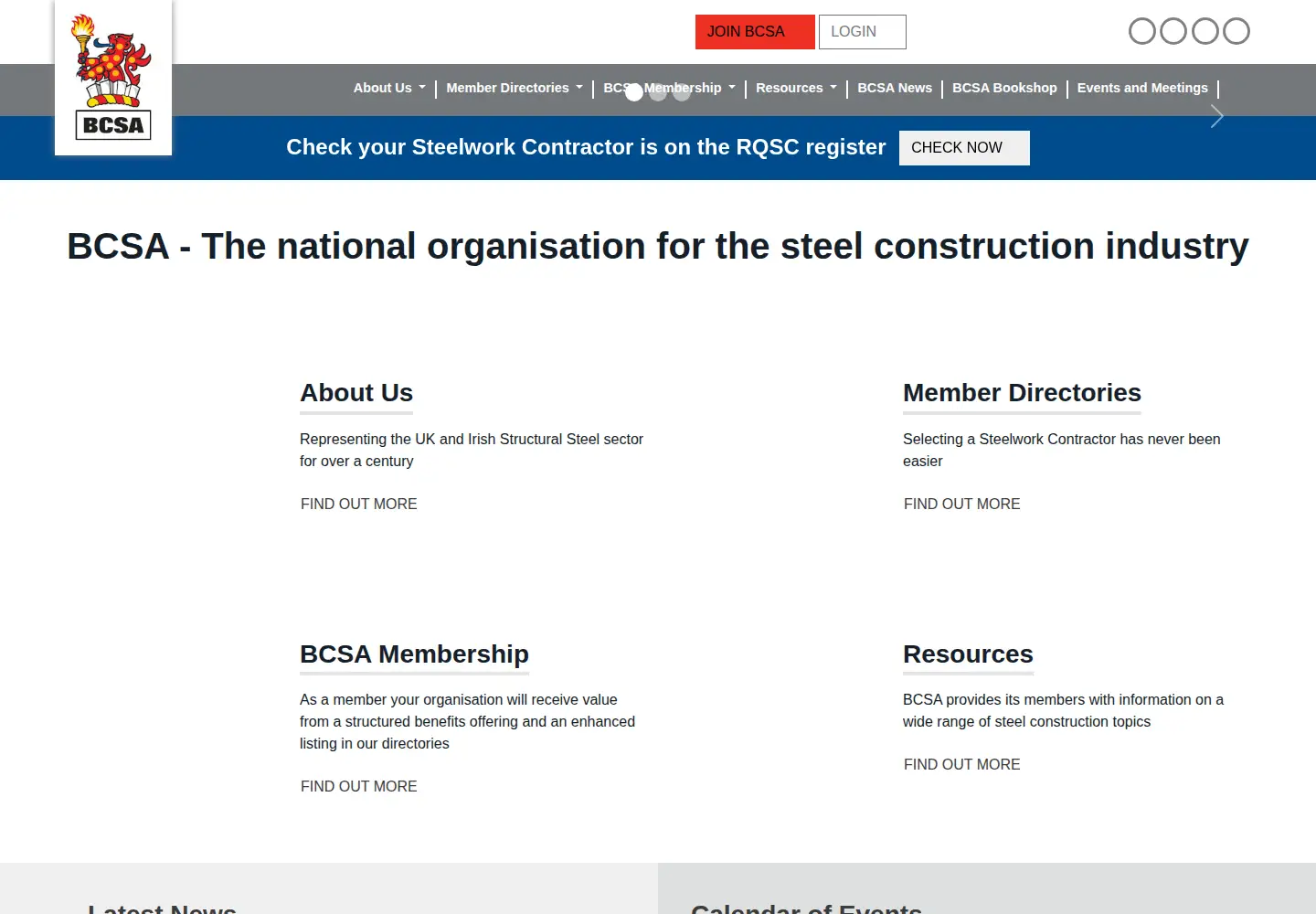Open the About Us section heading
This screenshot has width=1316, height=914.
(356, 393)
